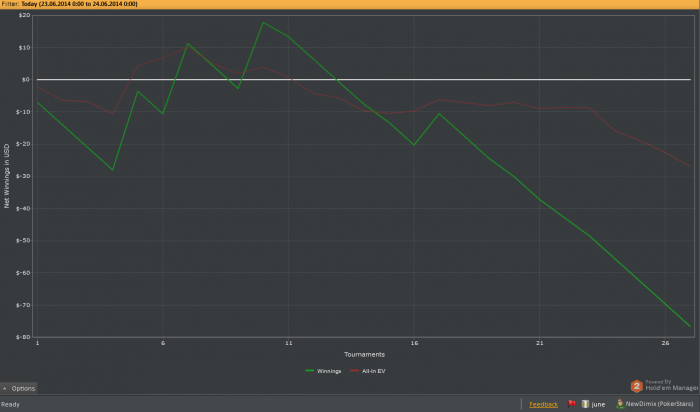Click the NewDimix player avatar icon
700x412 pixels.
[620, 404]
